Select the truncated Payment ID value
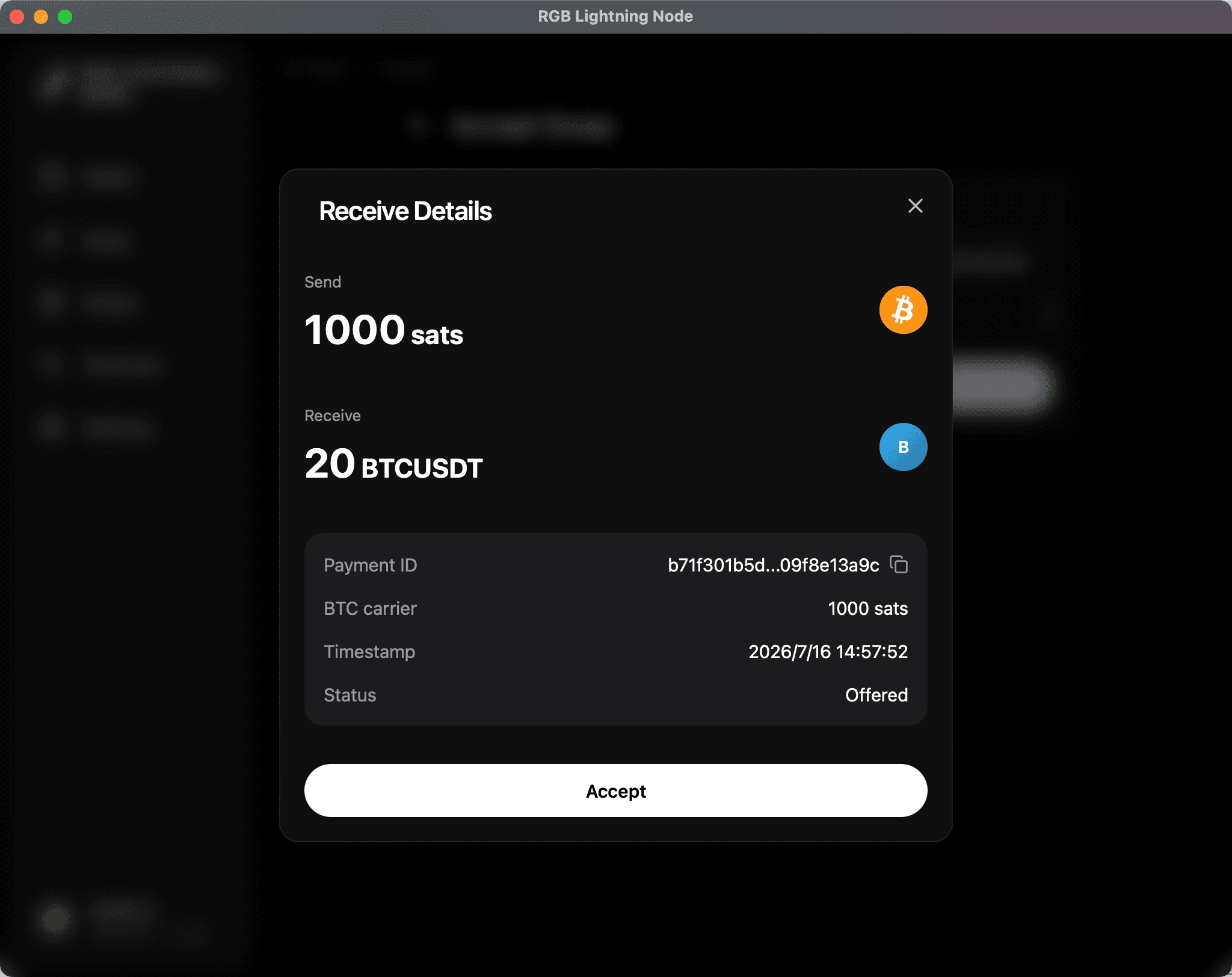This screenshot has height=977, width=1232. click(x=773, y=565)
